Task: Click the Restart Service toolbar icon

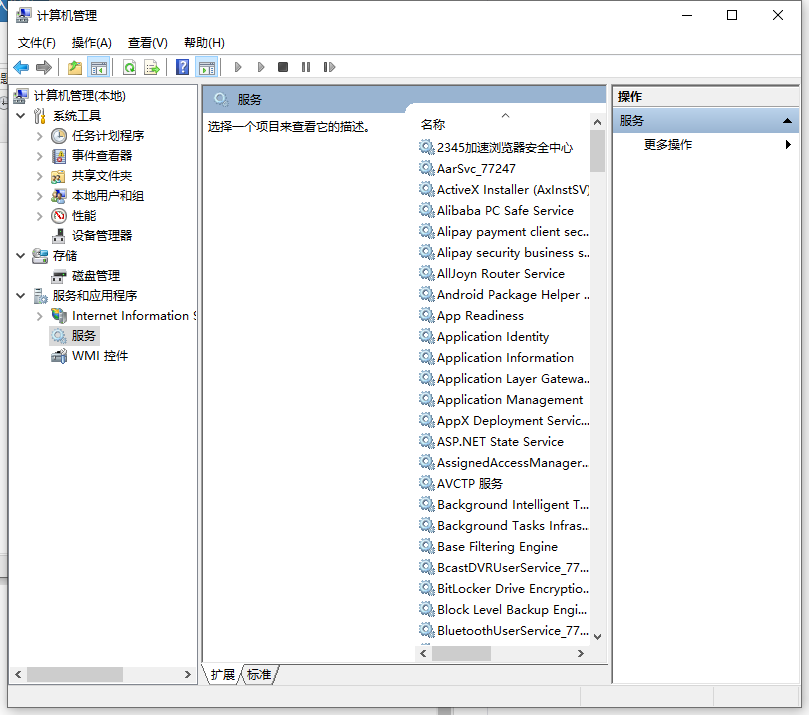Action: (x=329, y=67)
